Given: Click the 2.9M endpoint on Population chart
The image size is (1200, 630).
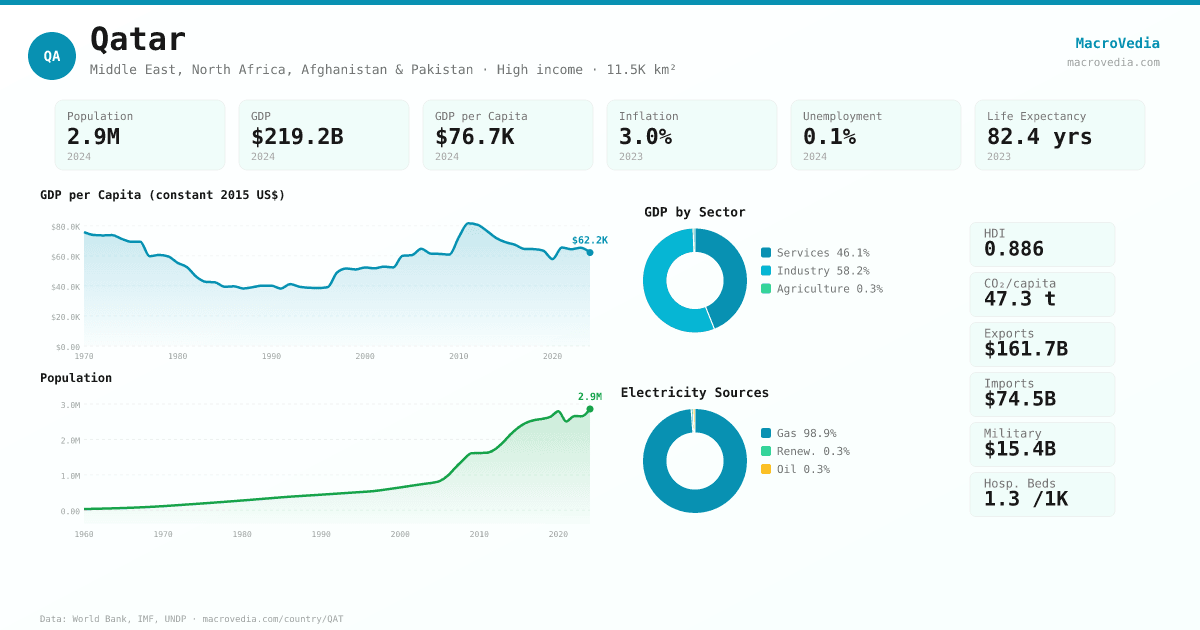Looking at the screenshot, I should [590, 409].
